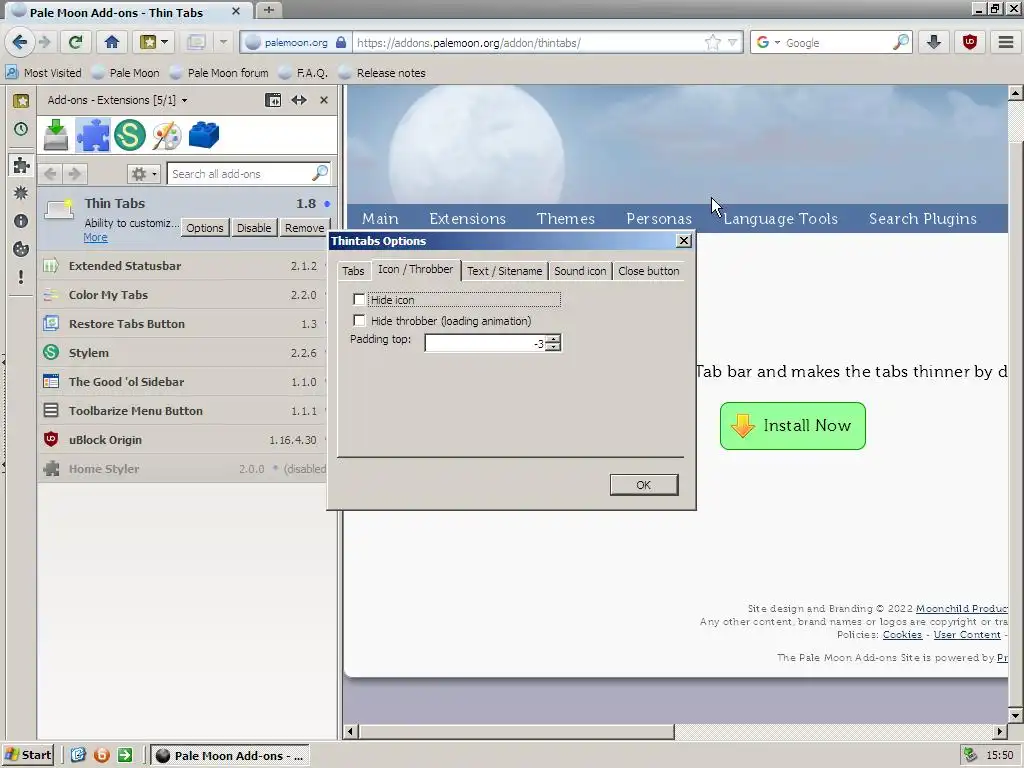This screenshot has width=1024, height=768.
Task: Enable Hide throbber (loading animation) checkbox
Action: [x=359, y=321]
